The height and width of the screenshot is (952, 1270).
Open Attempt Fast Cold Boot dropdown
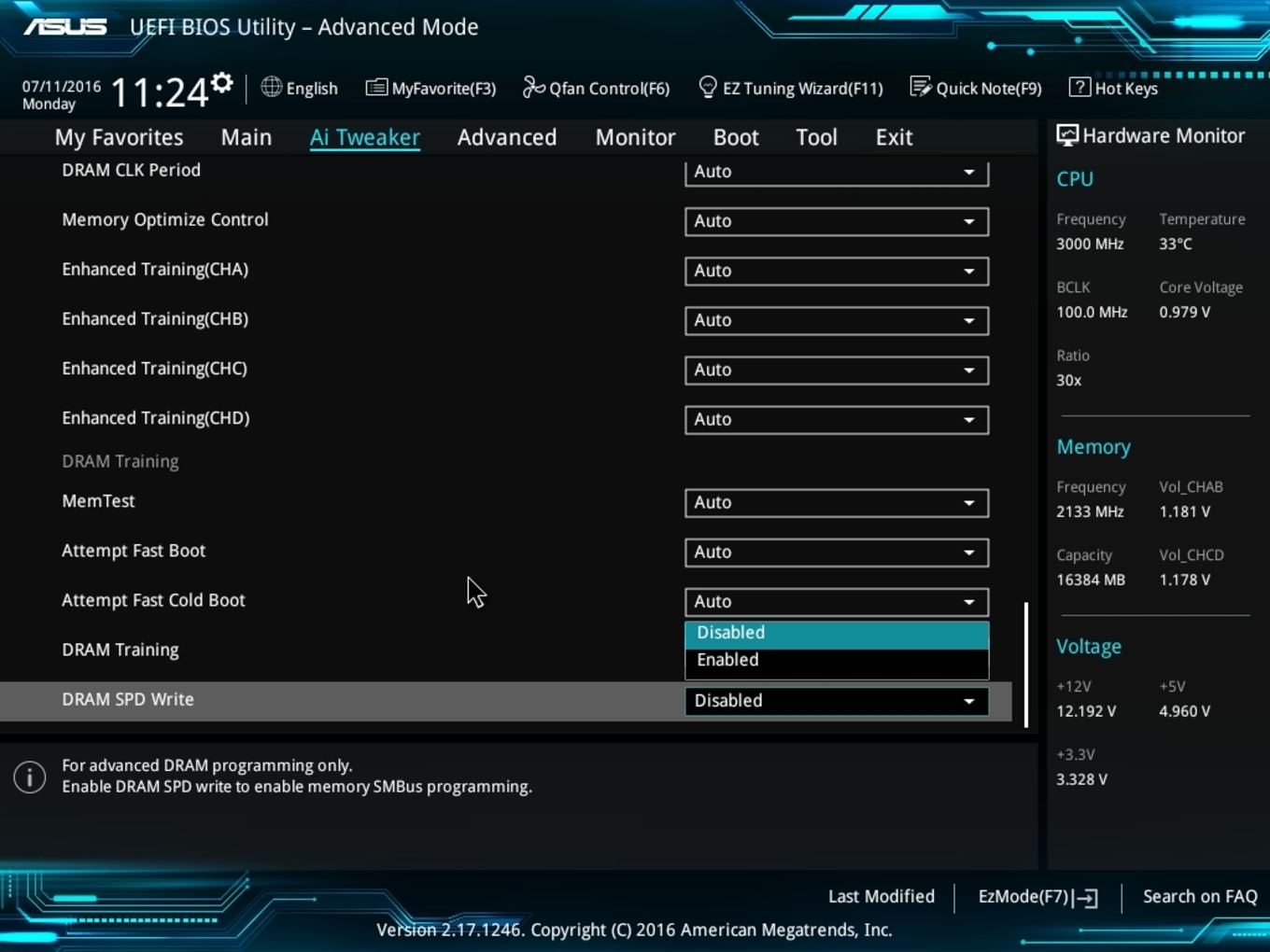tap(837, 601)
